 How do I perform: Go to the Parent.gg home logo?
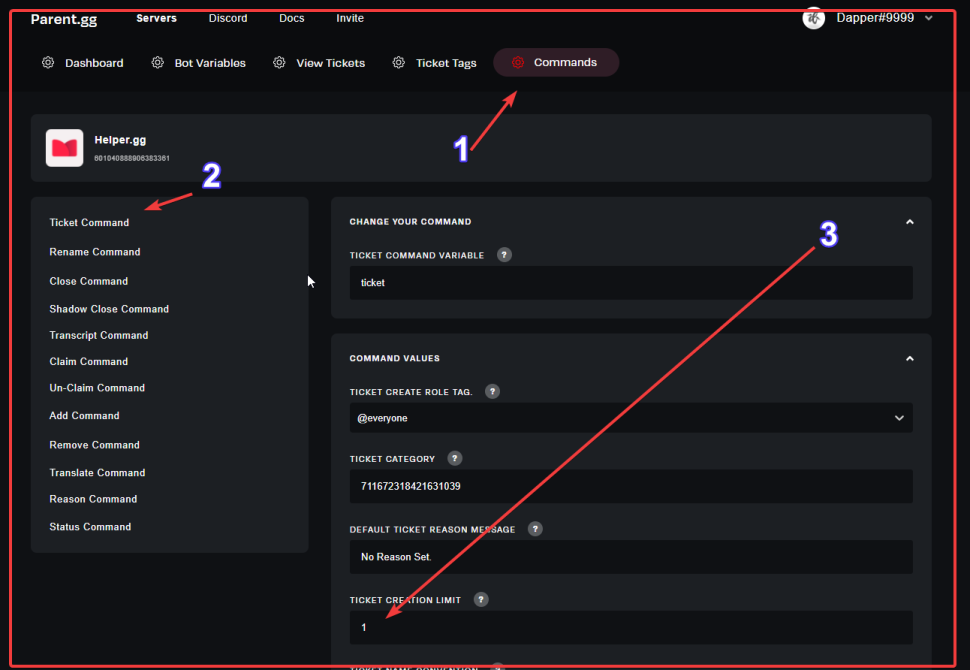(64, 19)
